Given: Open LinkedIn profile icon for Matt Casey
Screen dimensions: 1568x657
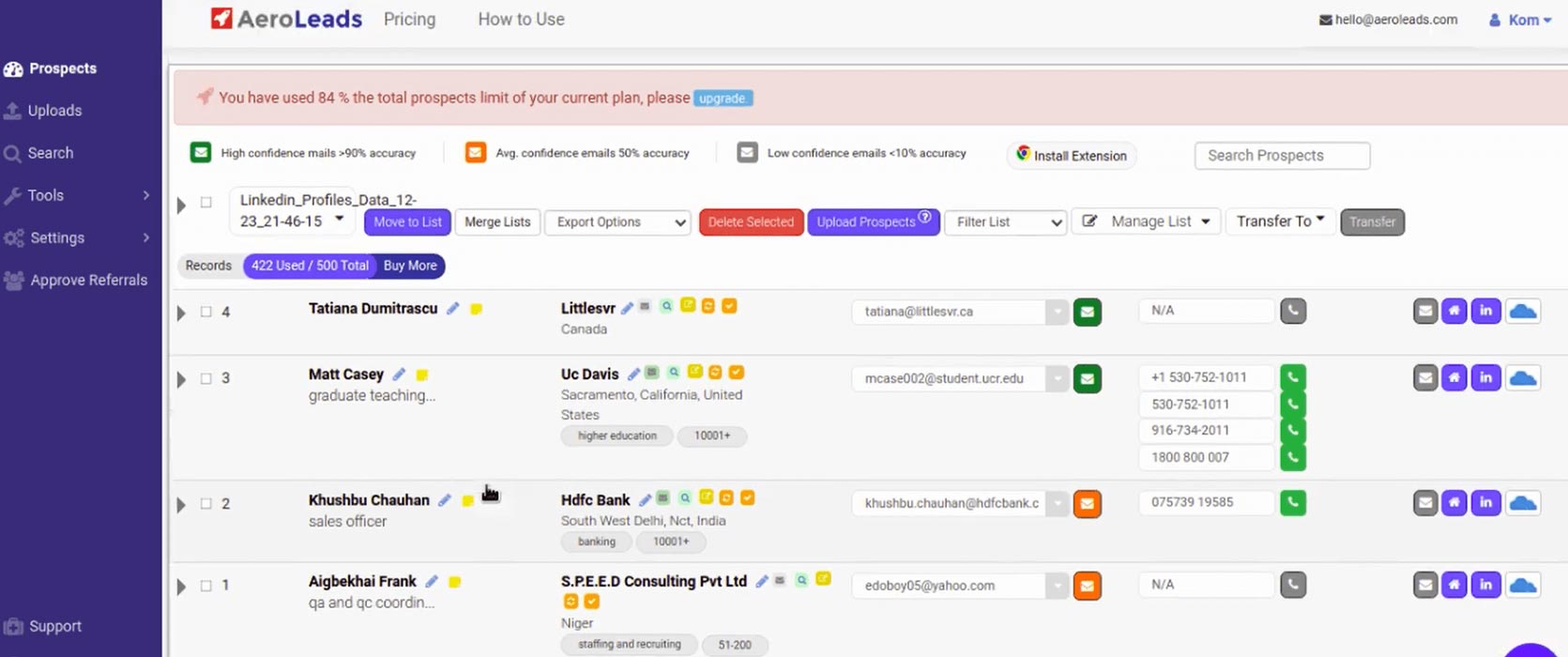Looking at the screenshot, I should 1485,378.
